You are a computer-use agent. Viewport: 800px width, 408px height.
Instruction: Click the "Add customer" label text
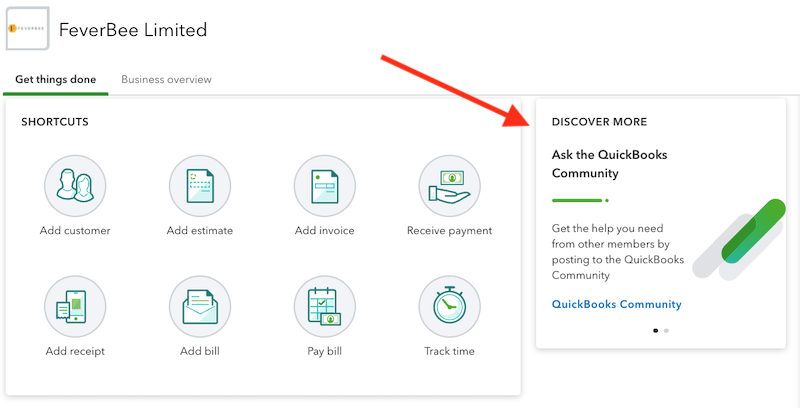(x=75, y=231)
